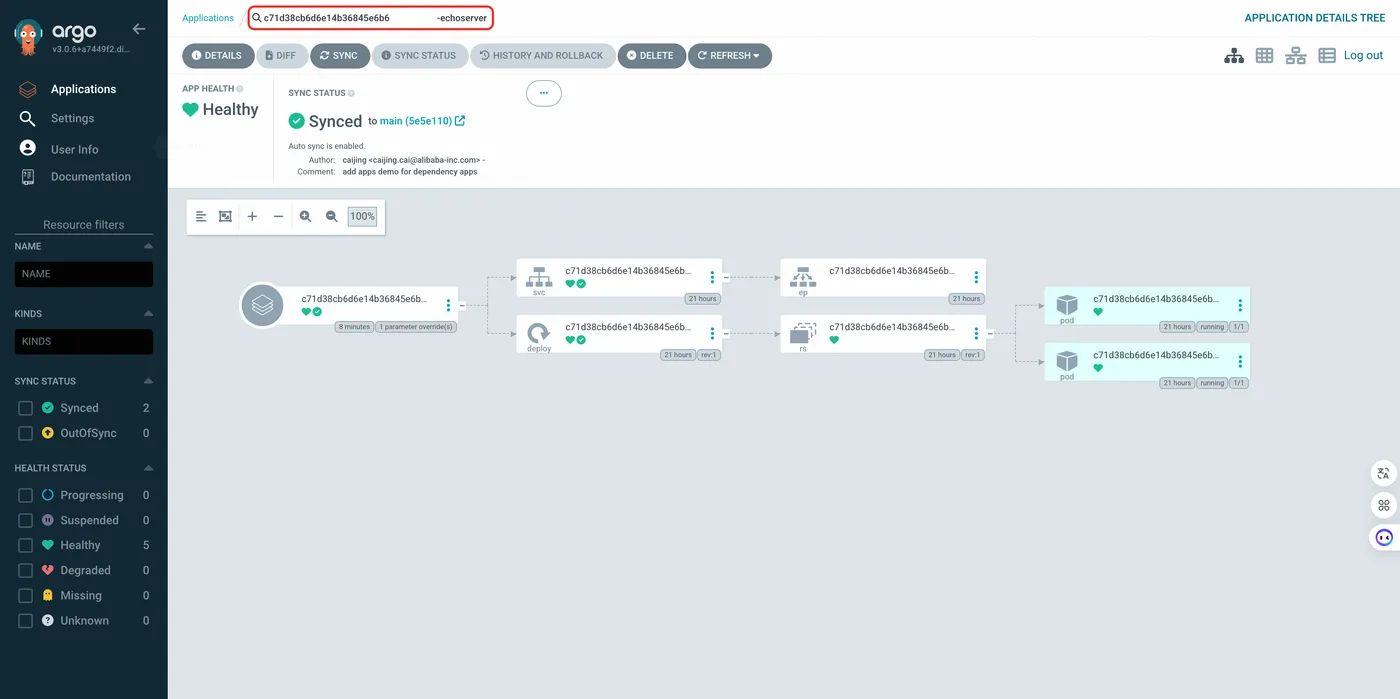Image resolution: width=1400 pixels, height=699 pixels.
Task: Check the Synced filter checkbox
Action: pos(26,408)
